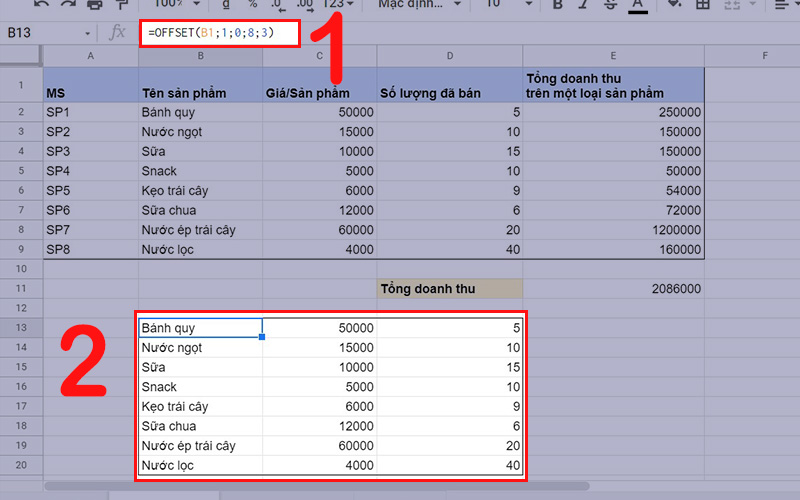Select column A header
Viewport: 800px width, 500px height.
(x=90, y=56)
